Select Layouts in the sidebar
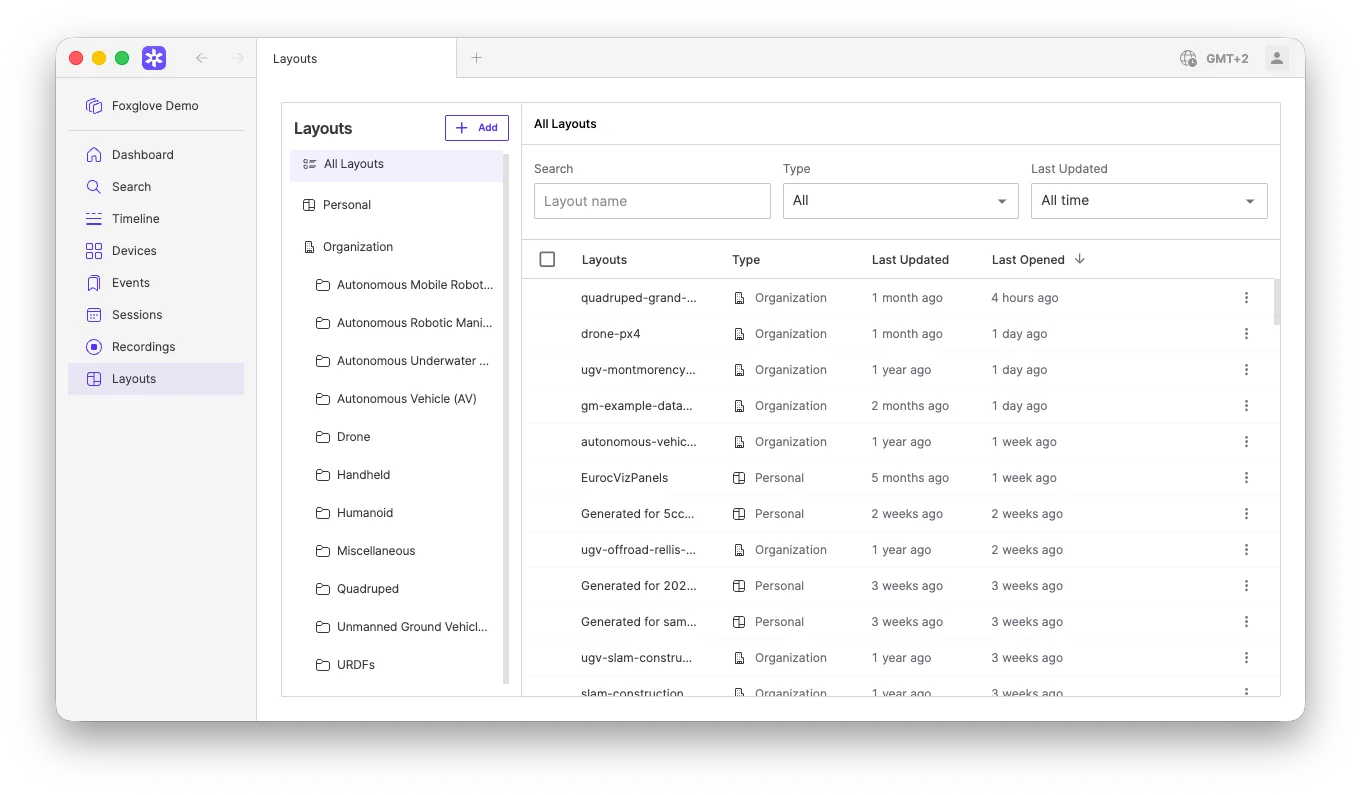Image resolution: width=1361 pixels, height=795 pixels. 156,379
